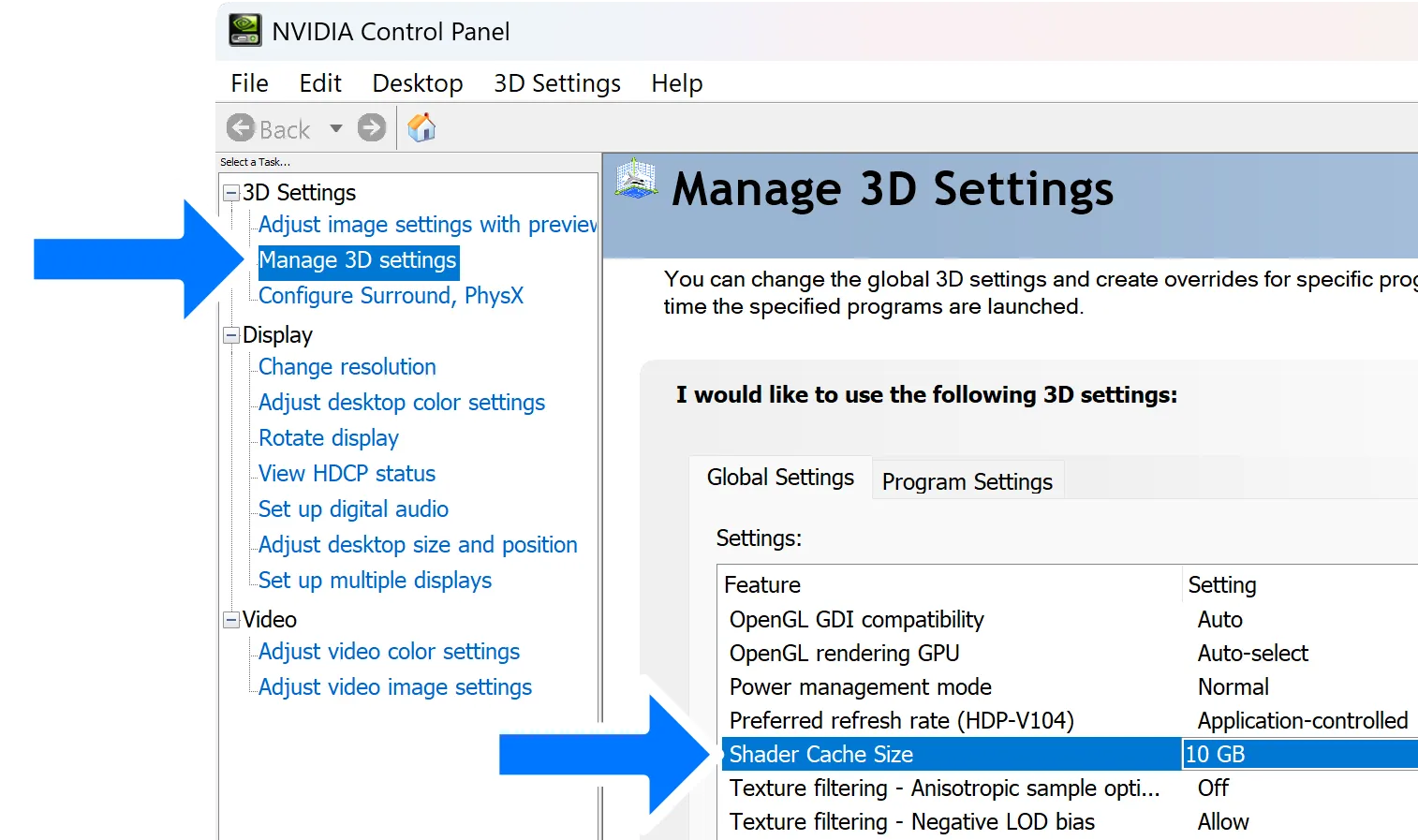Open Adjust video color settings
This screenshot has width=1418, height=840.
[x=389, y=652]
